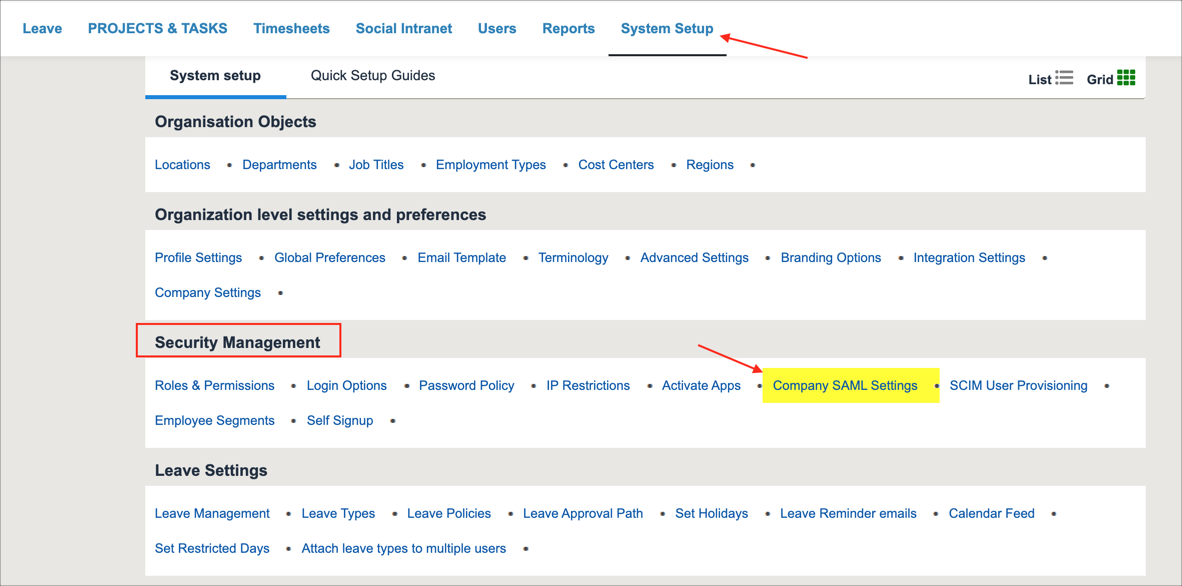
Task: Select the System setup tab
Action: 215,76
